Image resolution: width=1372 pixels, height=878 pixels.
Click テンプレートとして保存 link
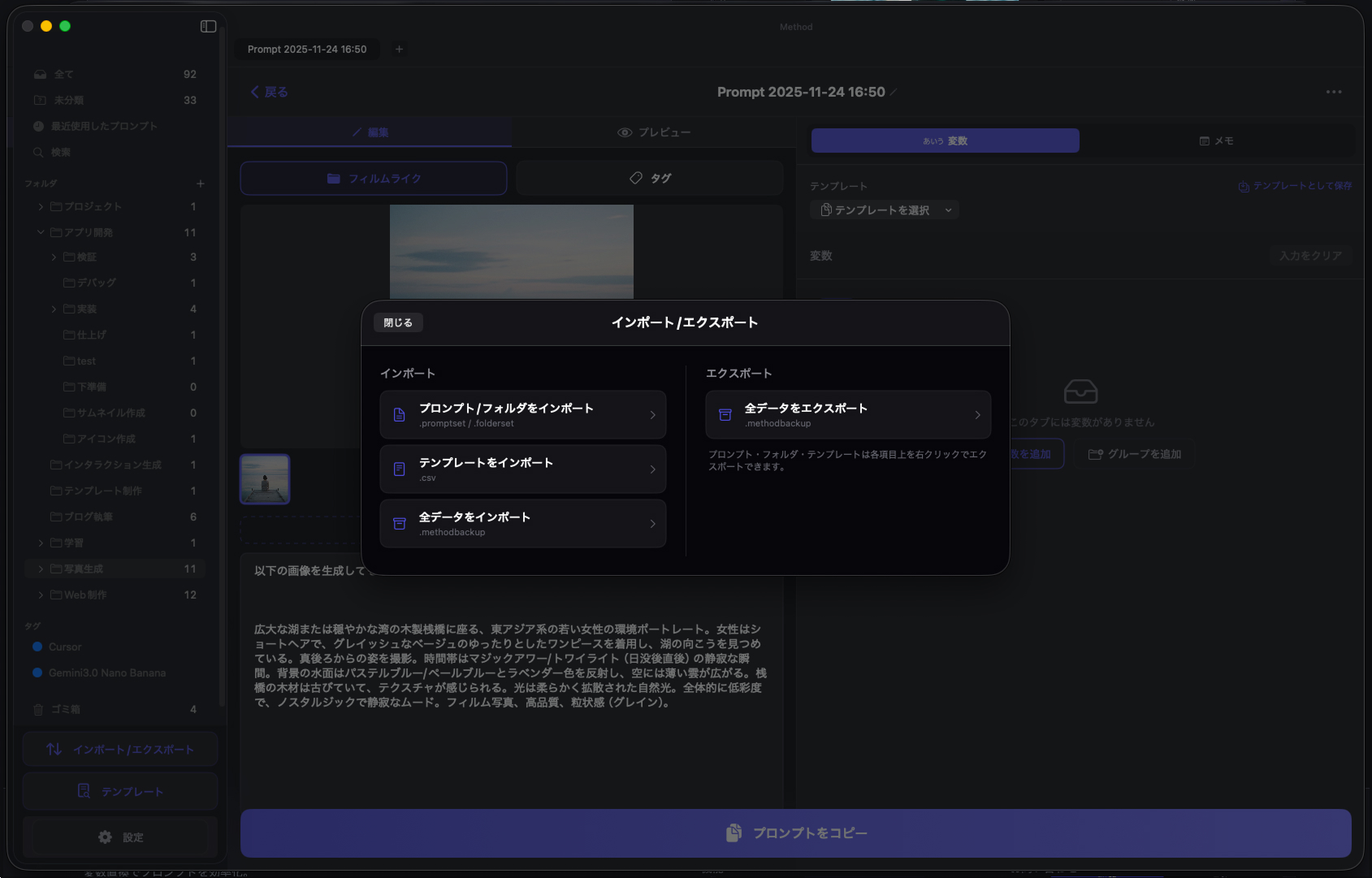[1295, 186]
